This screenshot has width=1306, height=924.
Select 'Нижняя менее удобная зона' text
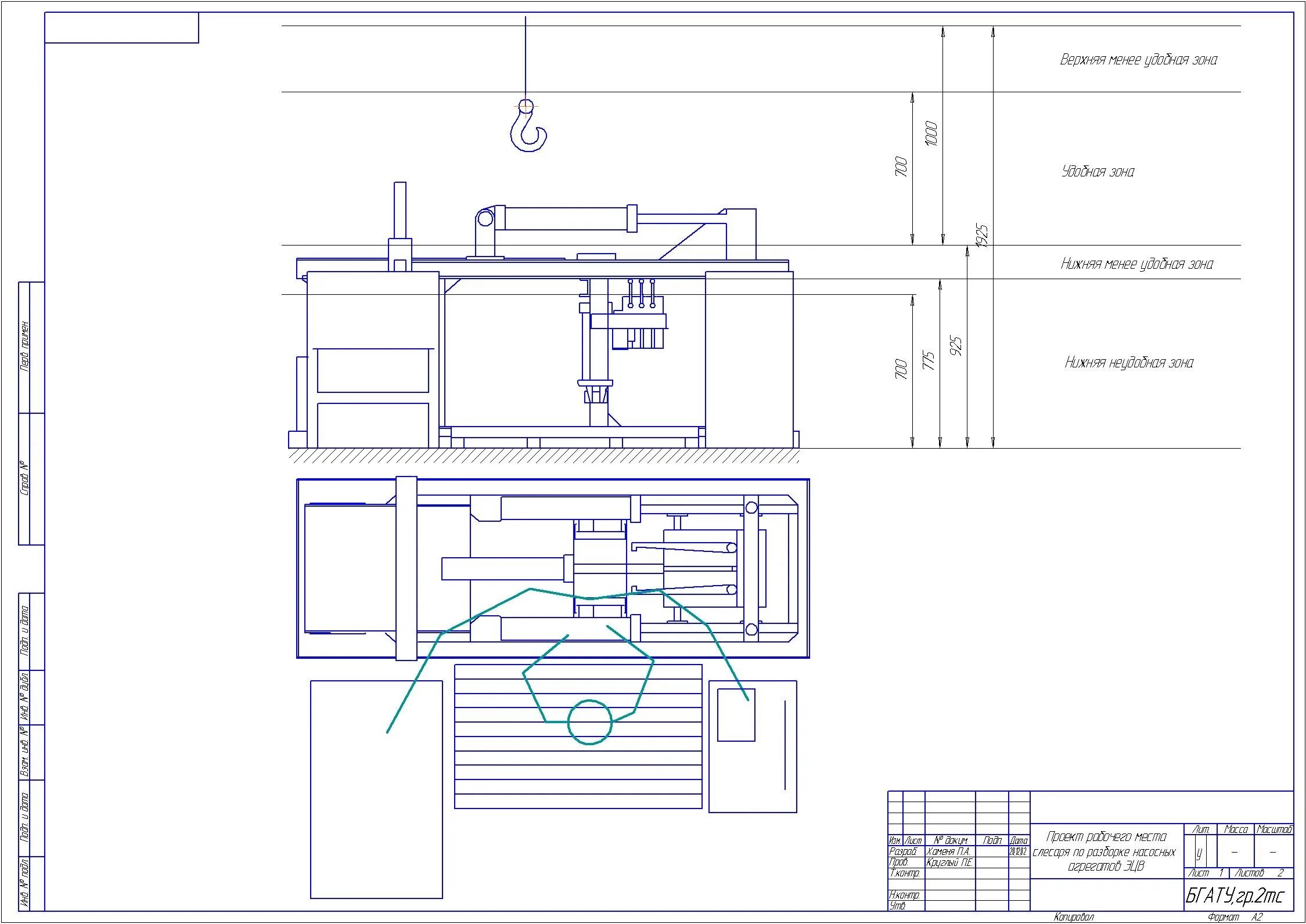coord(1136,265)
